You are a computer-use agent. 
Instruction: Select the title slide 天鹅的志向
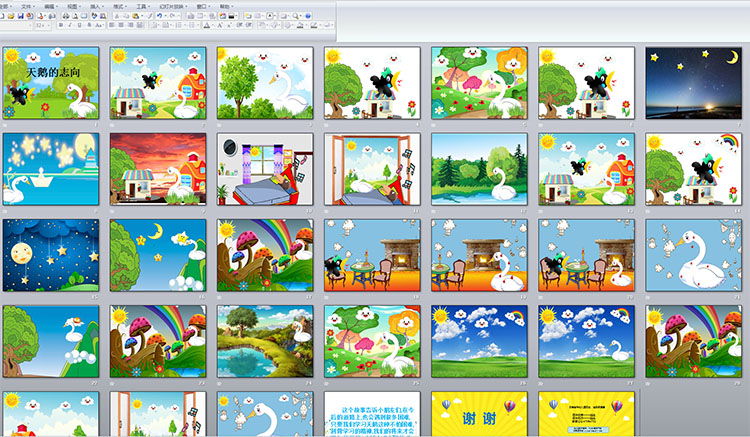(x=50, y=83)
